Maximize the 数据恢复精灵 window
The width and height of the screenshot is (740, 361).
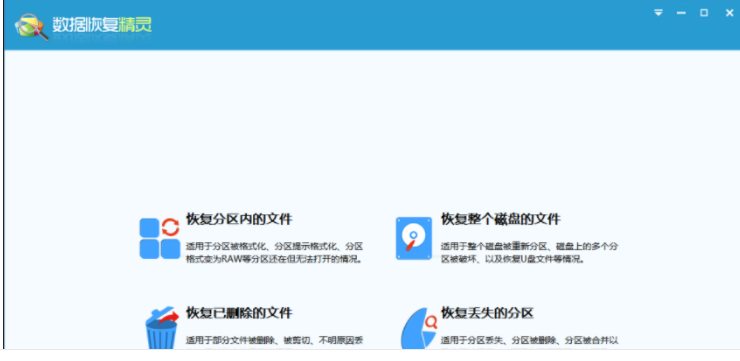point(704,13)
